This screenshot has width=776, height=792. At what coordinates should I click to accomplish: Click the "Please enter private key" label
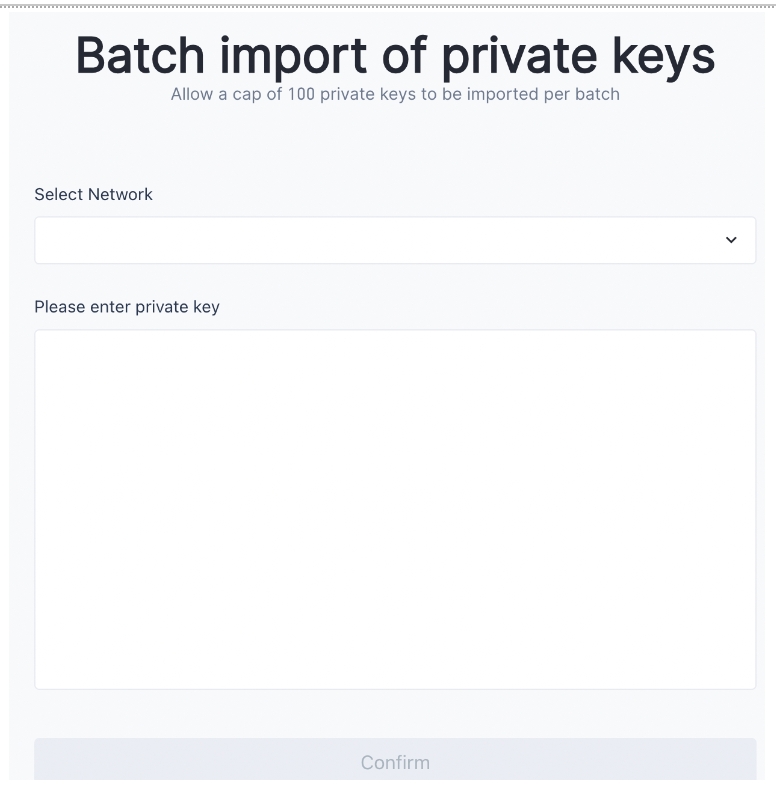[127, 306]
